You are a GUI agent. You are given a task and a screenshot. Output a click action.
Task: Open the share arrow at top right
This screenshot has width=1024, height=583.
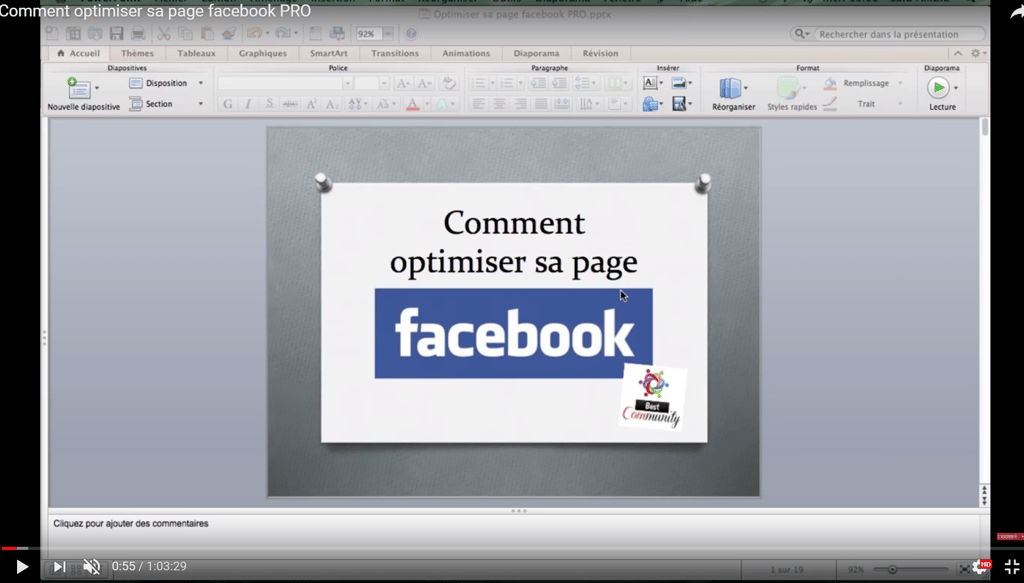[1016, 11]
